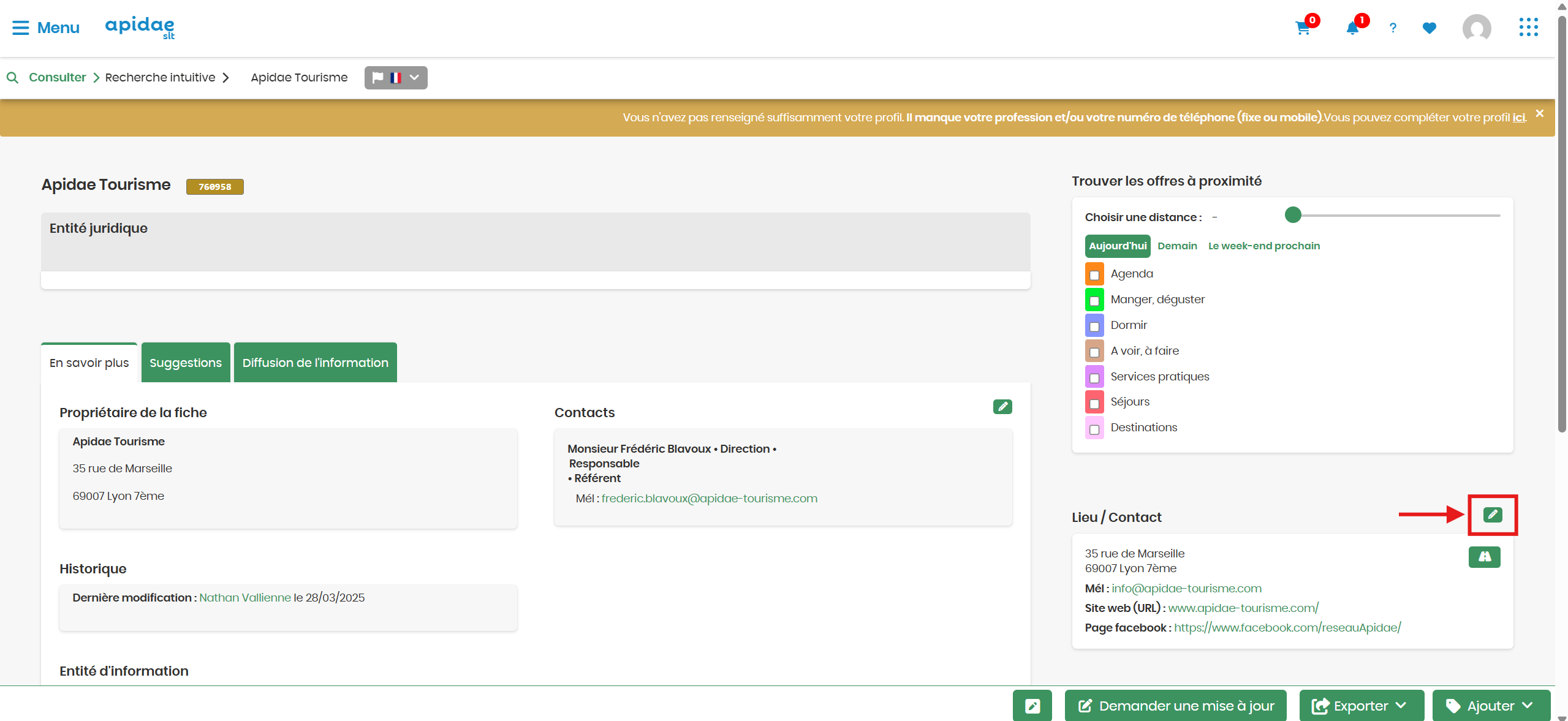Check the Services pratiques checkbox
This screenshot has width=1568, height=721.
[1094, 378]
